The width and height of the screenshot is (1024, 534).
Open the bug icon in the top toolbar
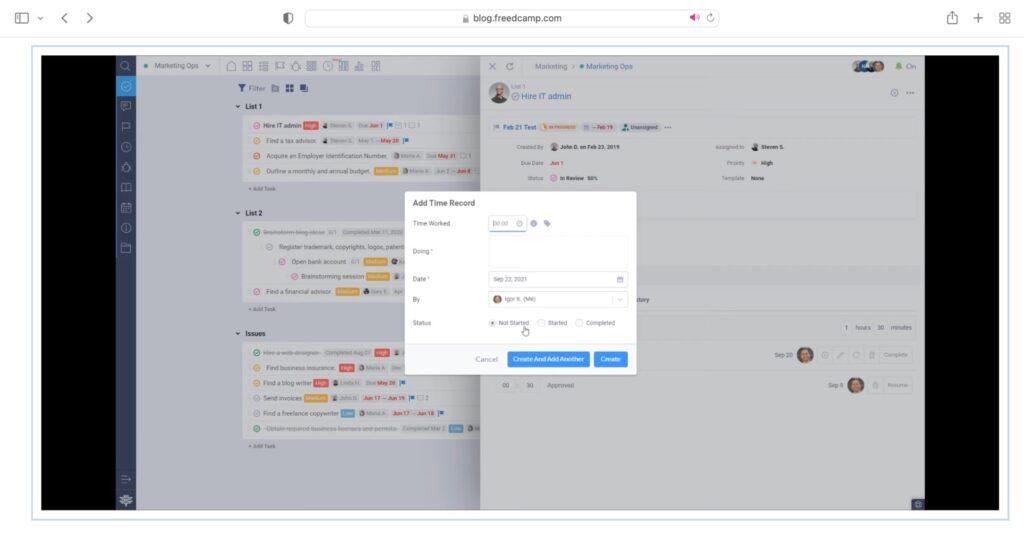(296, 66)
